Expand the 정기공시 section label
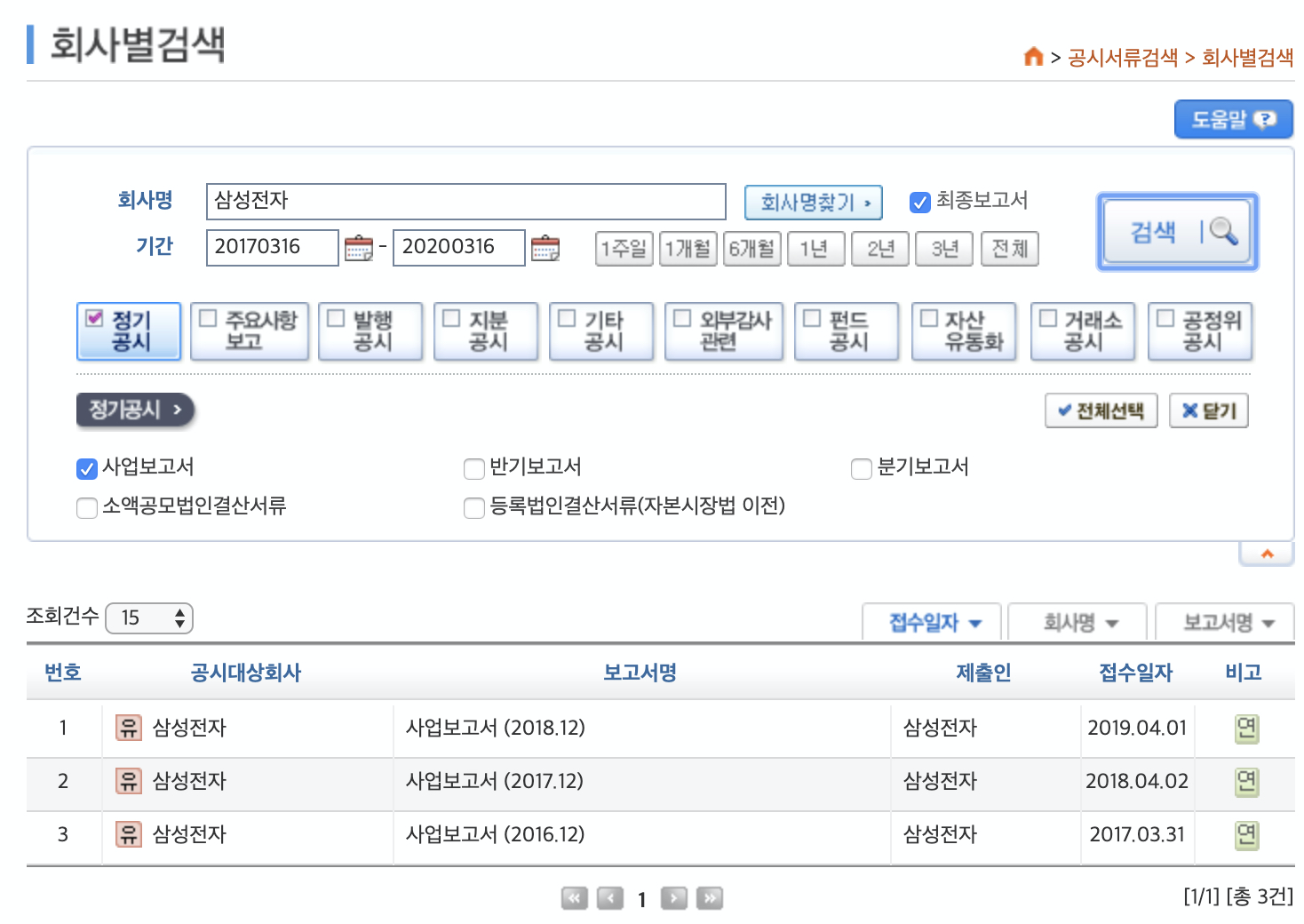1304x924 pixels. click(x=135, y=410)
